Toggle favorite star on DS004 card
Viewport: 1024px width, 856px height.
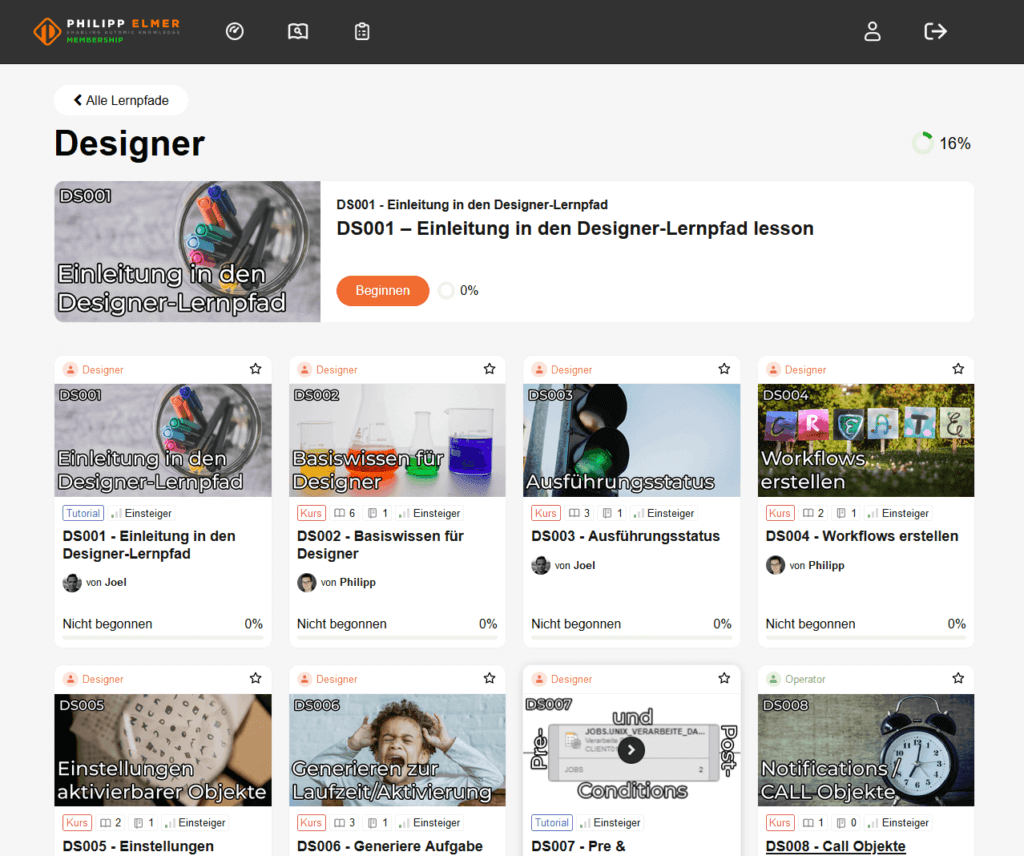[x=958, y=369]
